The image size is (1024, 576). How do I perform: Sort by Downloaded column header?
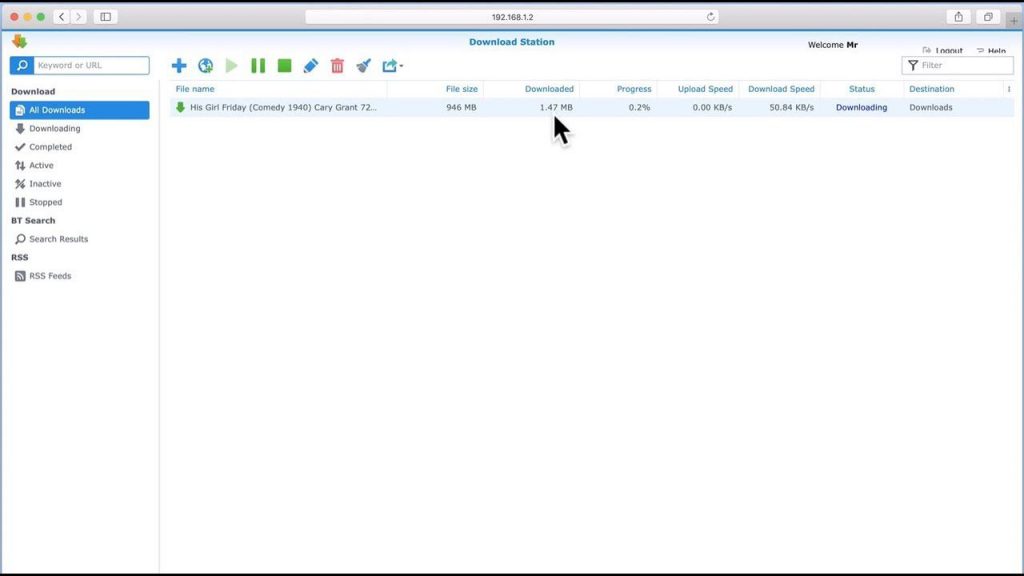point(549,89)
